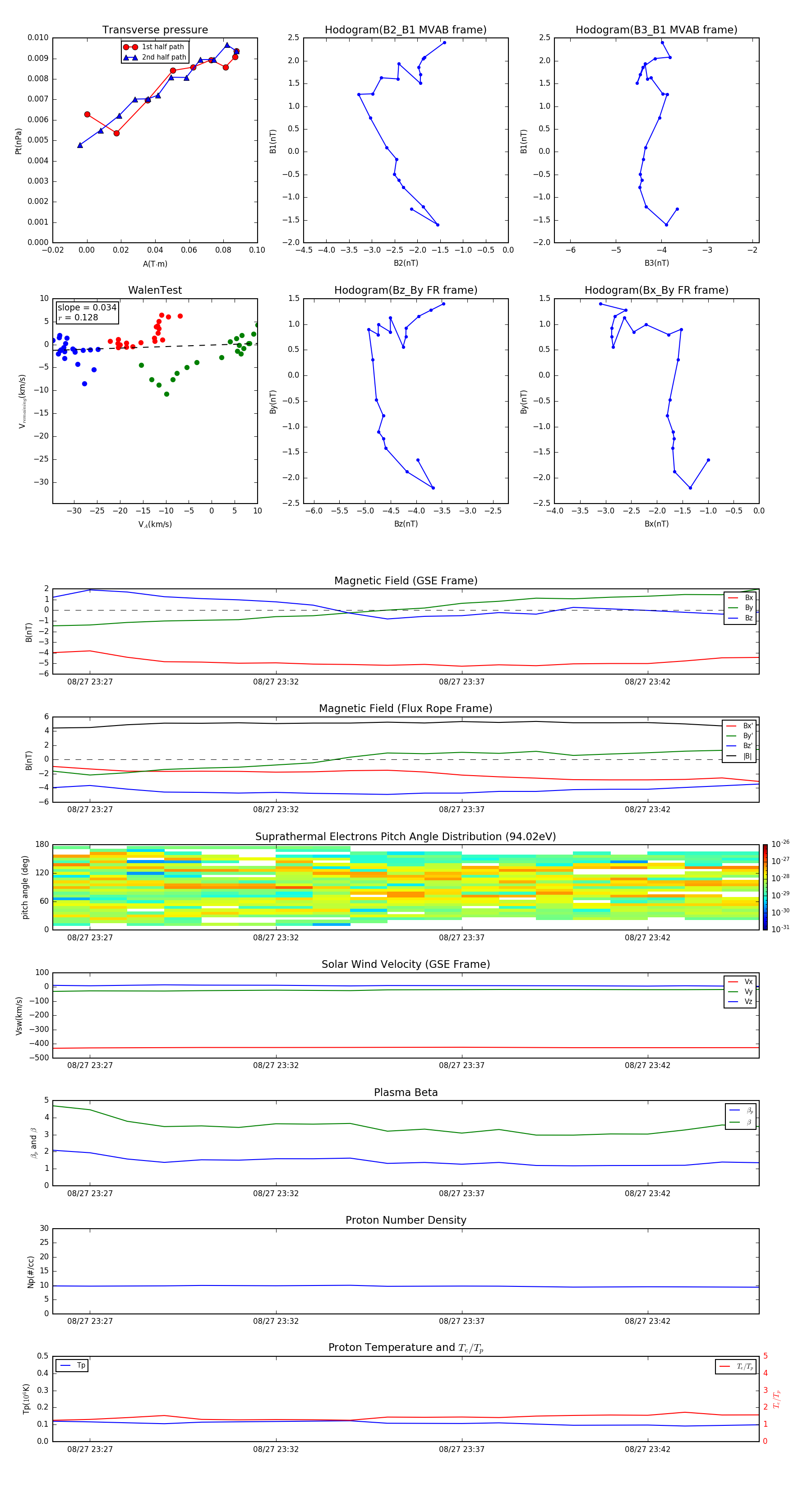Click the "Magnetic Field (GSE Frame)" title

tap(406, 581)
